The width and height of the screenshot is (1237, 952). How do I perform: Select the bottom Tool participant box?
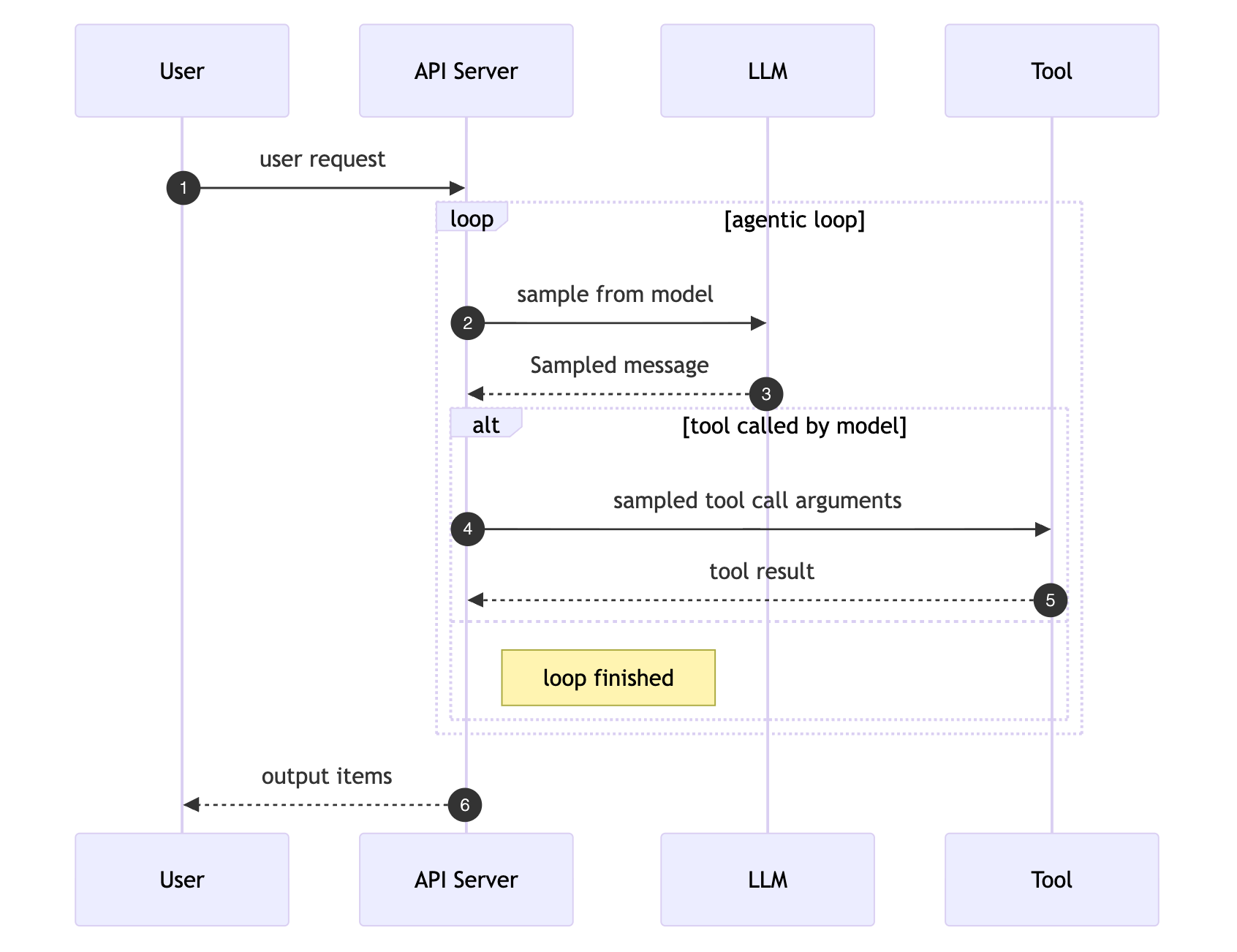click(1051, 880)
